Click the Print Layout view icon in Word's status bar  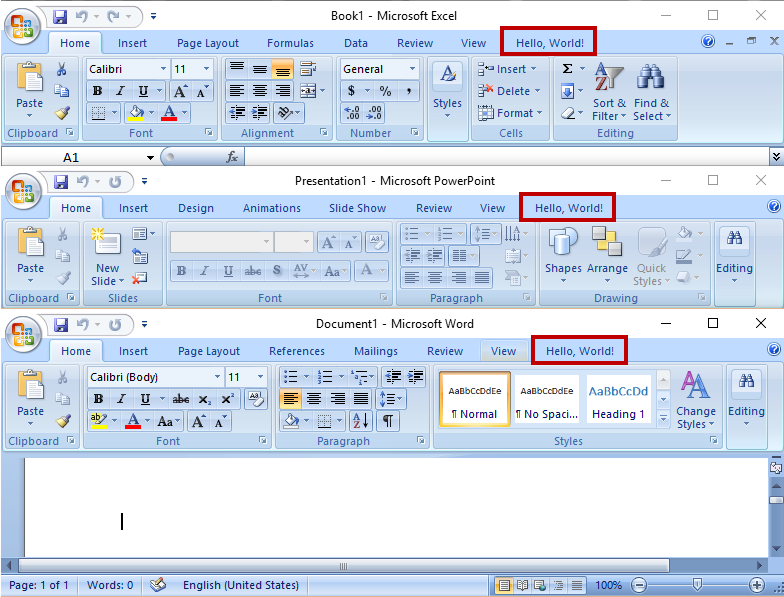click(x=504, y=584)
